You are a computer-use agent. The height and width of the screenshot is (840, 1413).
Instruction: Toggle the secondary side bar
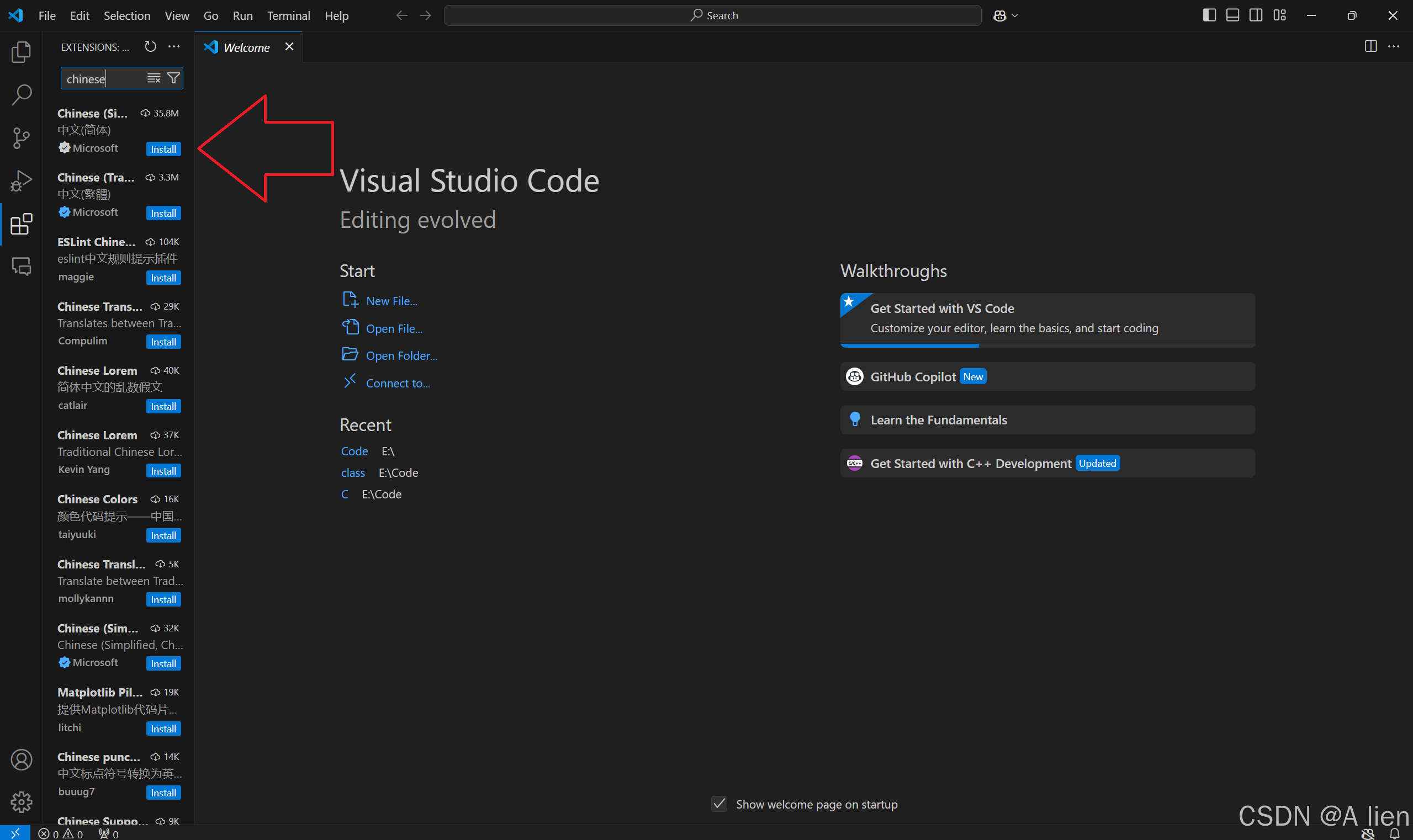(1256, 15)
